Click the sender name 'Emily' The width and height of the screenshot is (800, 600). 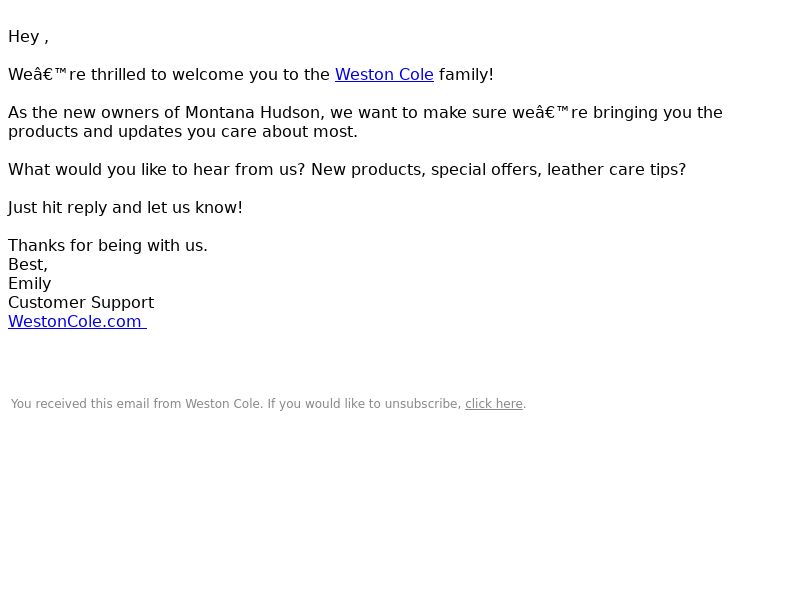pyautogui.click(x=30, y=283)
